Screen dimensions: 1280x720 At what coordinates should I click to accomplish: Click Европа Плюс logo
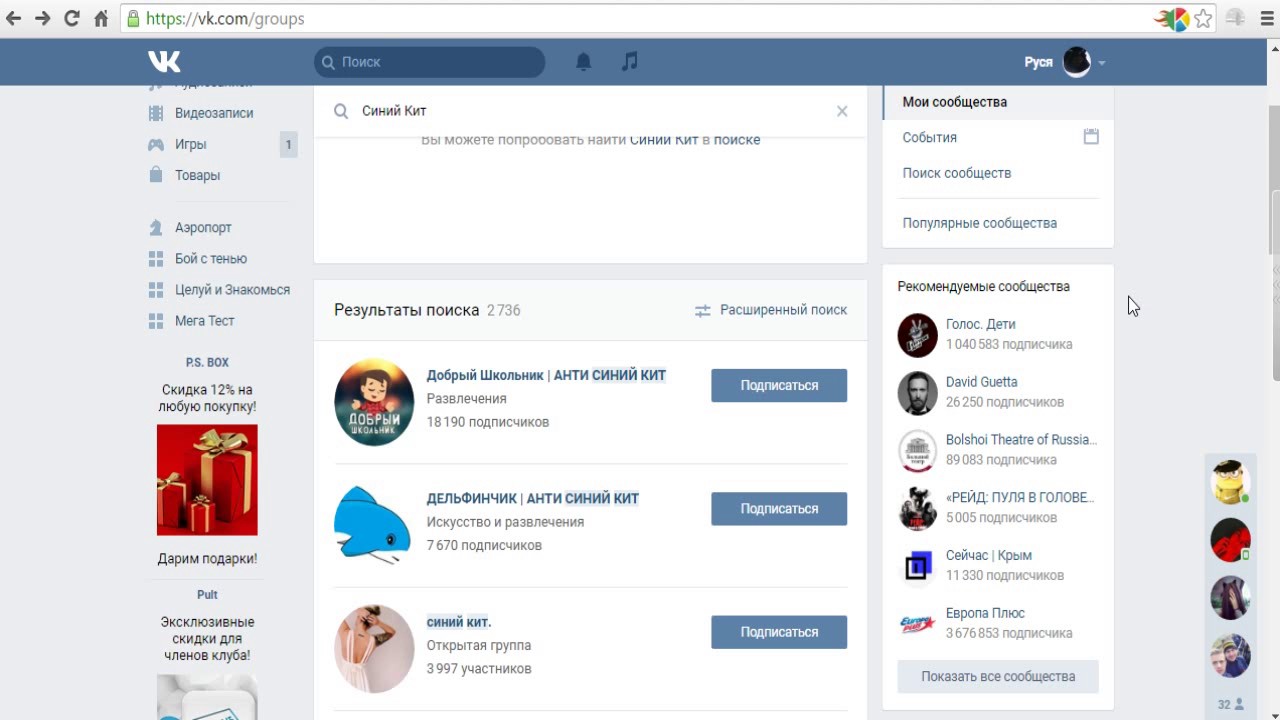[917, 624]
